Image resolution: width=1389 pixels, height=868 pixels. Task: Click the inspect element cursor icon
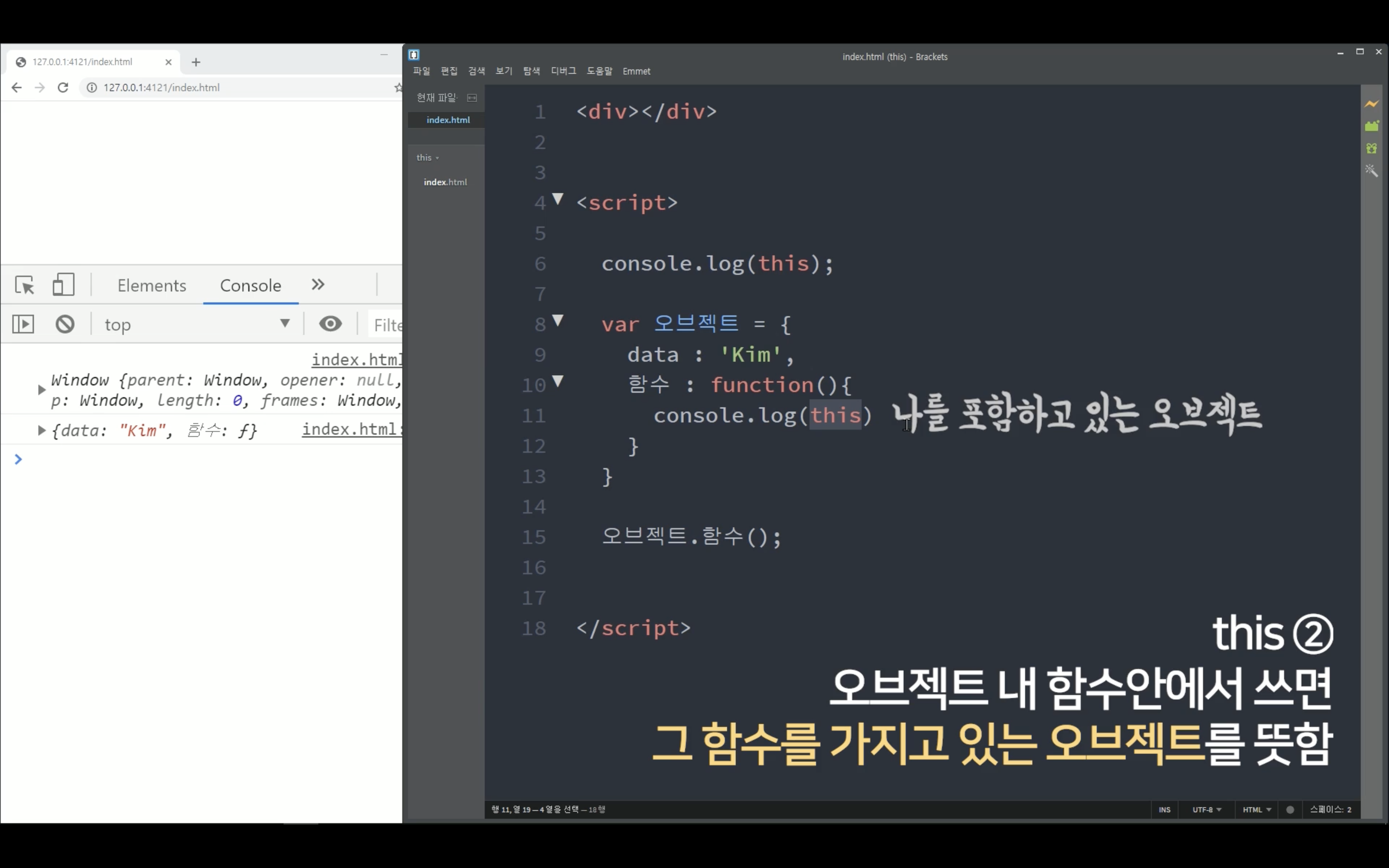coord(25,285)
